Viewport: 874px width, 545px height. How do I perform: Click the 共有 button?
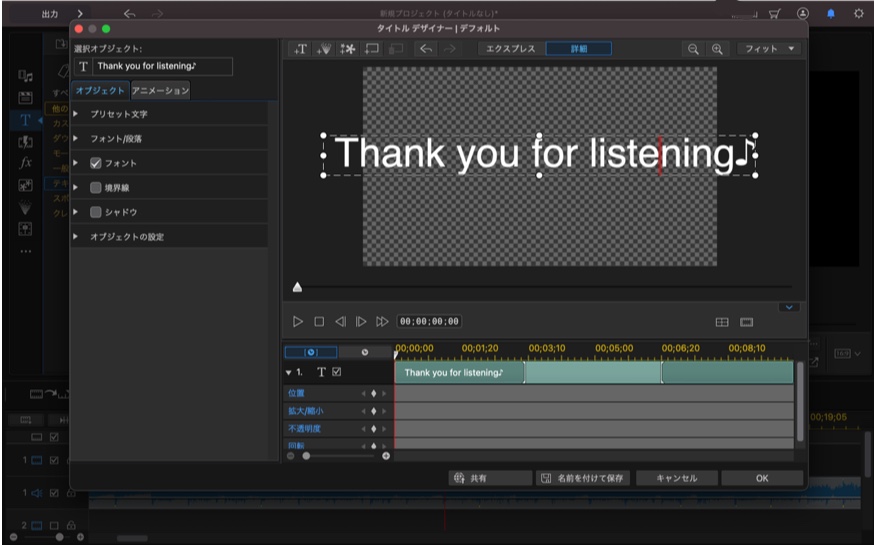click(x=490, y=478)
